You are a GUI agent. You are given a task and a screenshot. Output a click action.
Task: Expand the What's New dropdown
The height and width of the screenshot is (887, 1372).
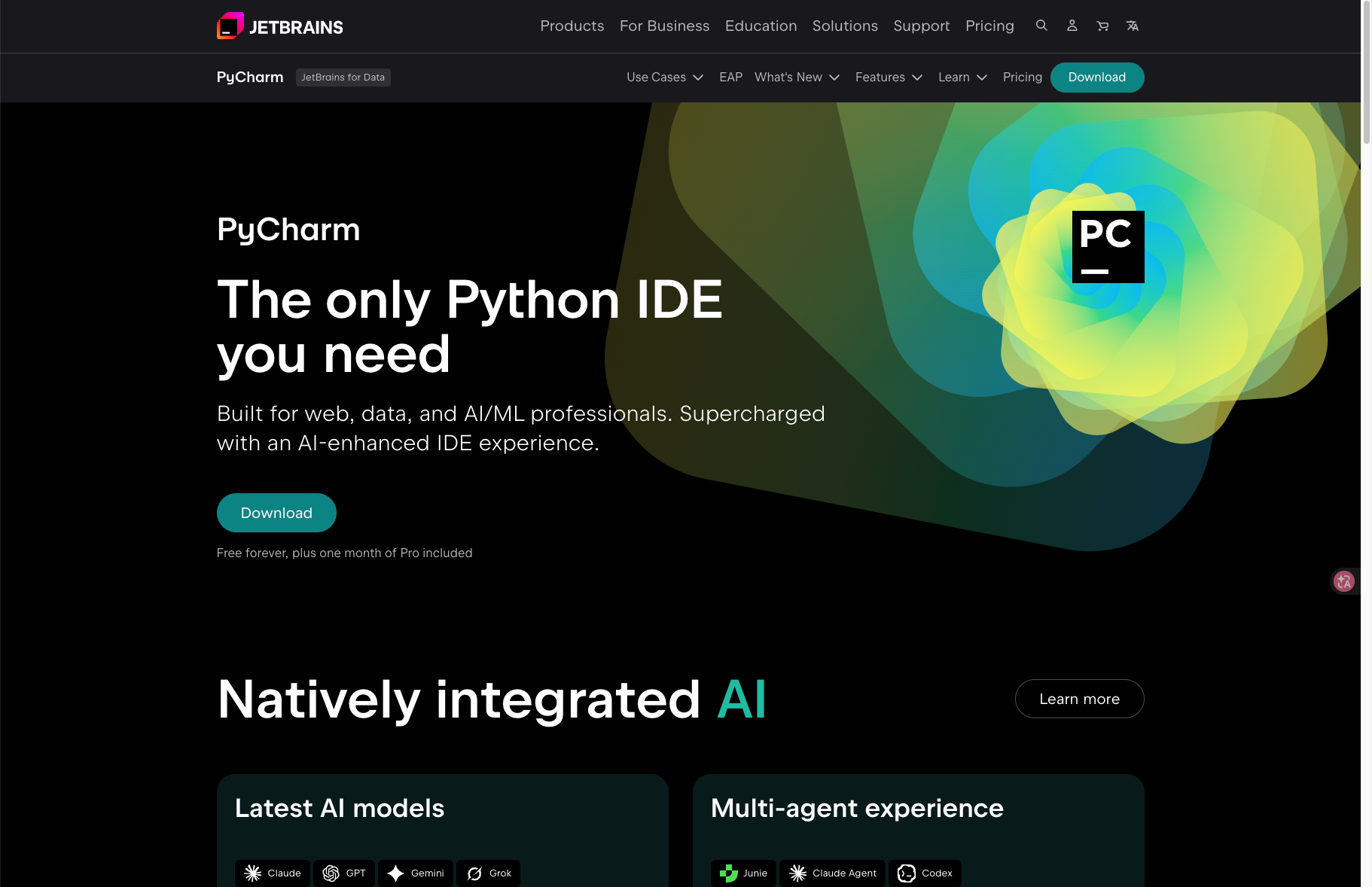point(797,78)
